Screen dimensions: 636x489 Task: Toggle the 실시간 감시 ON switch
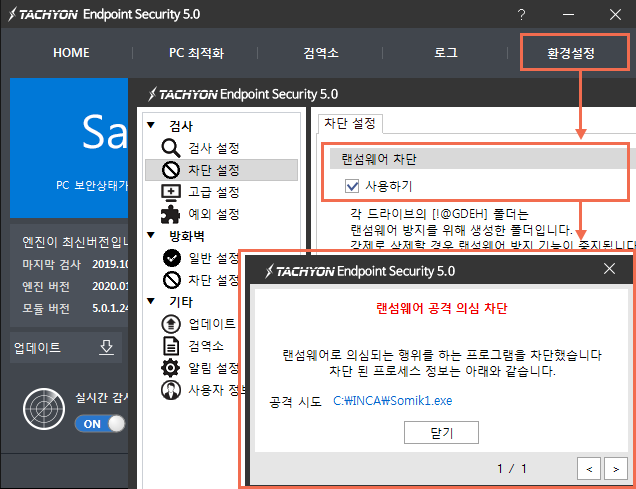point(100,424)
